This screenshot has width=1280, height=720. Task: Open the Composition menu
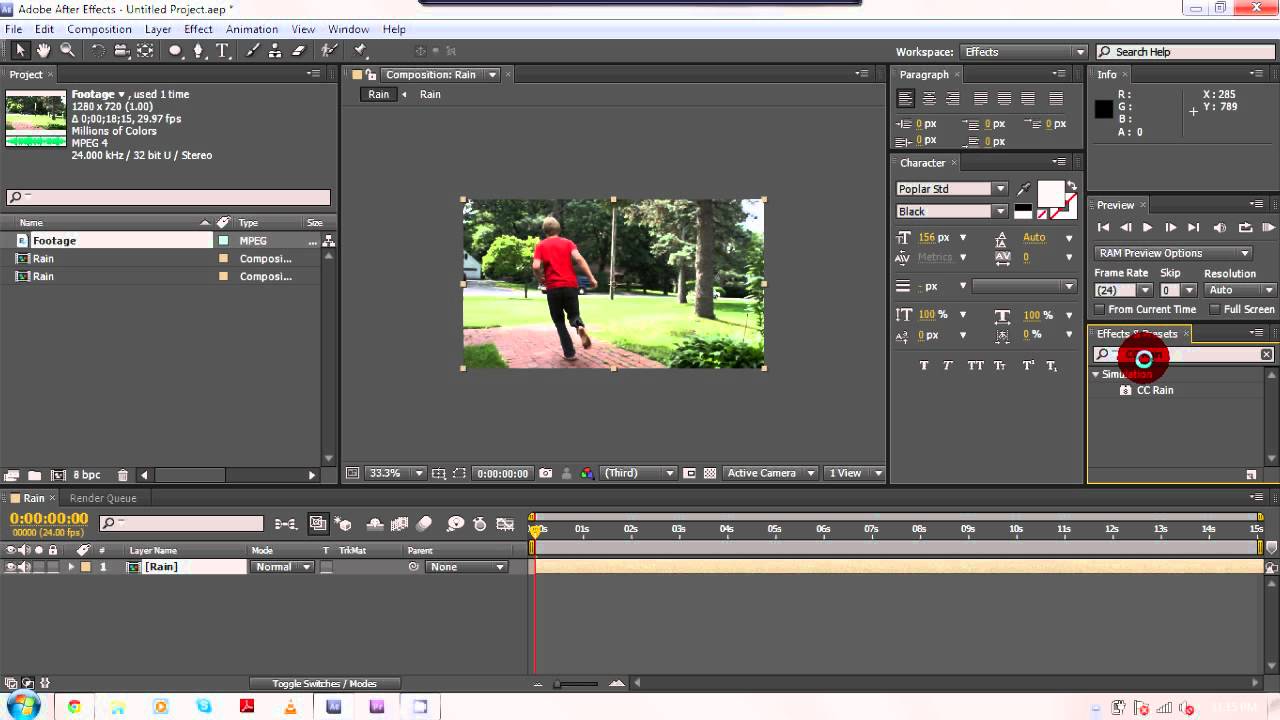99,29
